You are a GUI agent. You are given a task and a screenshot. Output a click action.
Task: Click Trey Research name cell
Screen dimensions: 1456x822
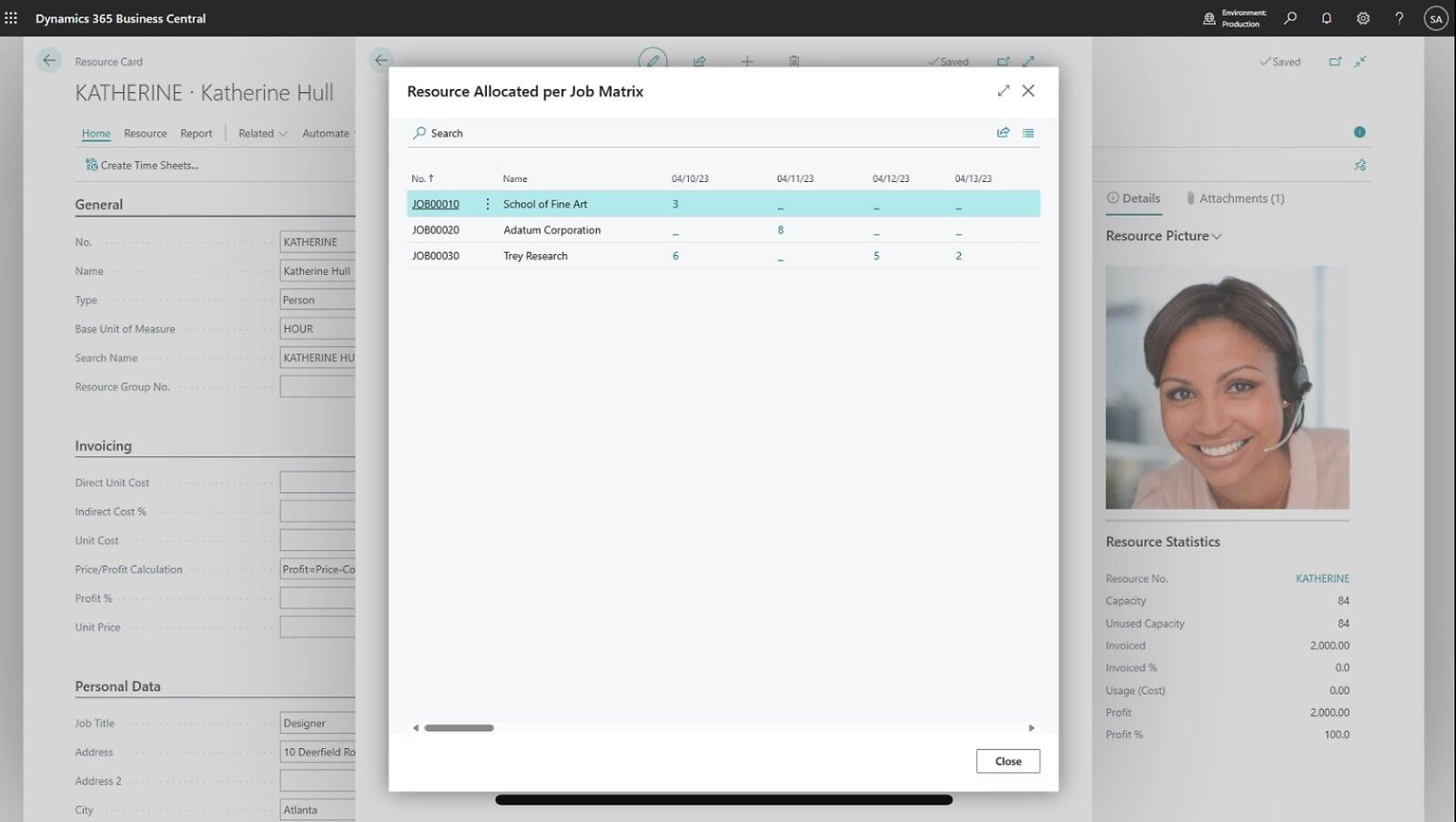(535, 256)
